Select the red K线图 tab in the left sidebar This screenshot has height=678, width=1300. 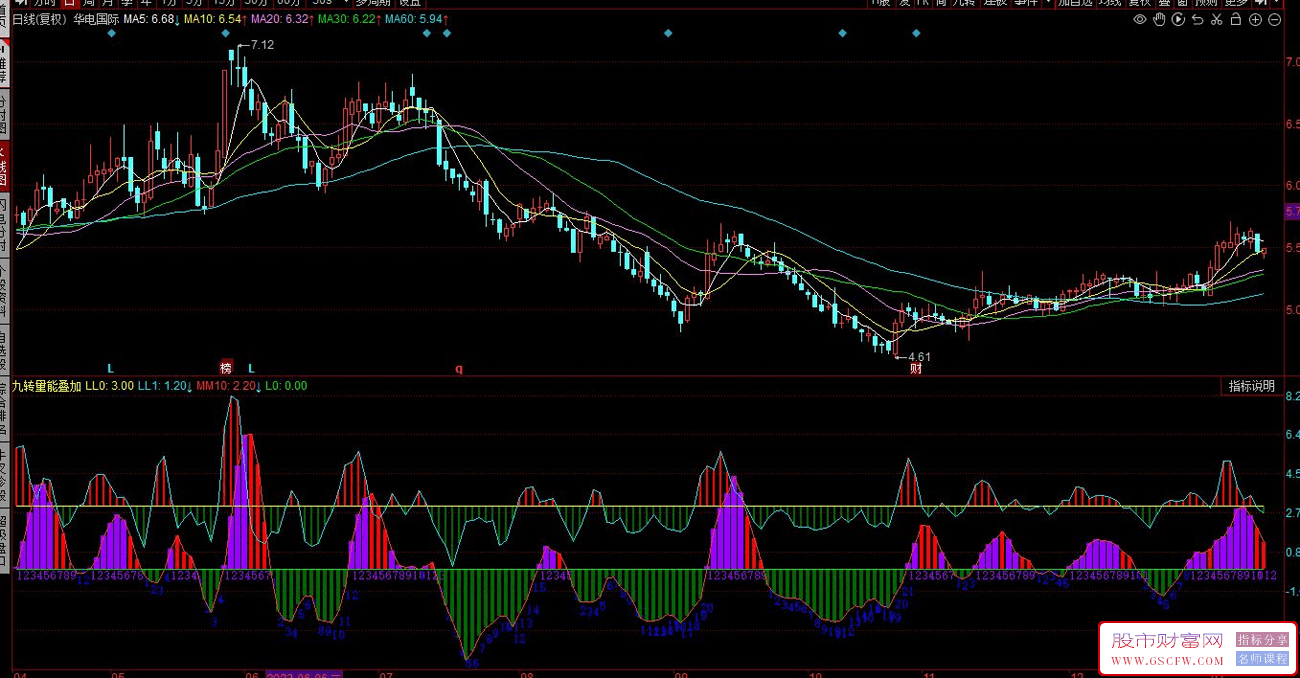pos(4,167)
